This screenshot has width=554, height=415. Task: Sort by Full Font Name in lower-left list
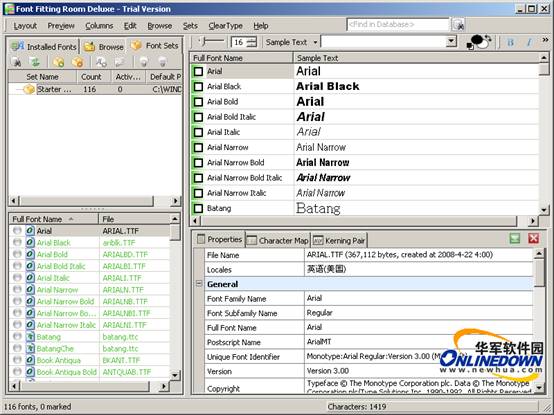pyautogui.click(x=53, y=219)
